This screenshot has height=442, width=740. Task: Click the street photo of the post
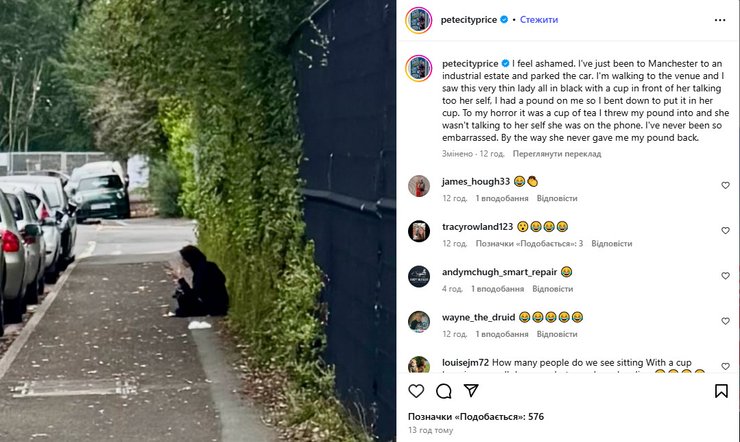coord(198,221)
